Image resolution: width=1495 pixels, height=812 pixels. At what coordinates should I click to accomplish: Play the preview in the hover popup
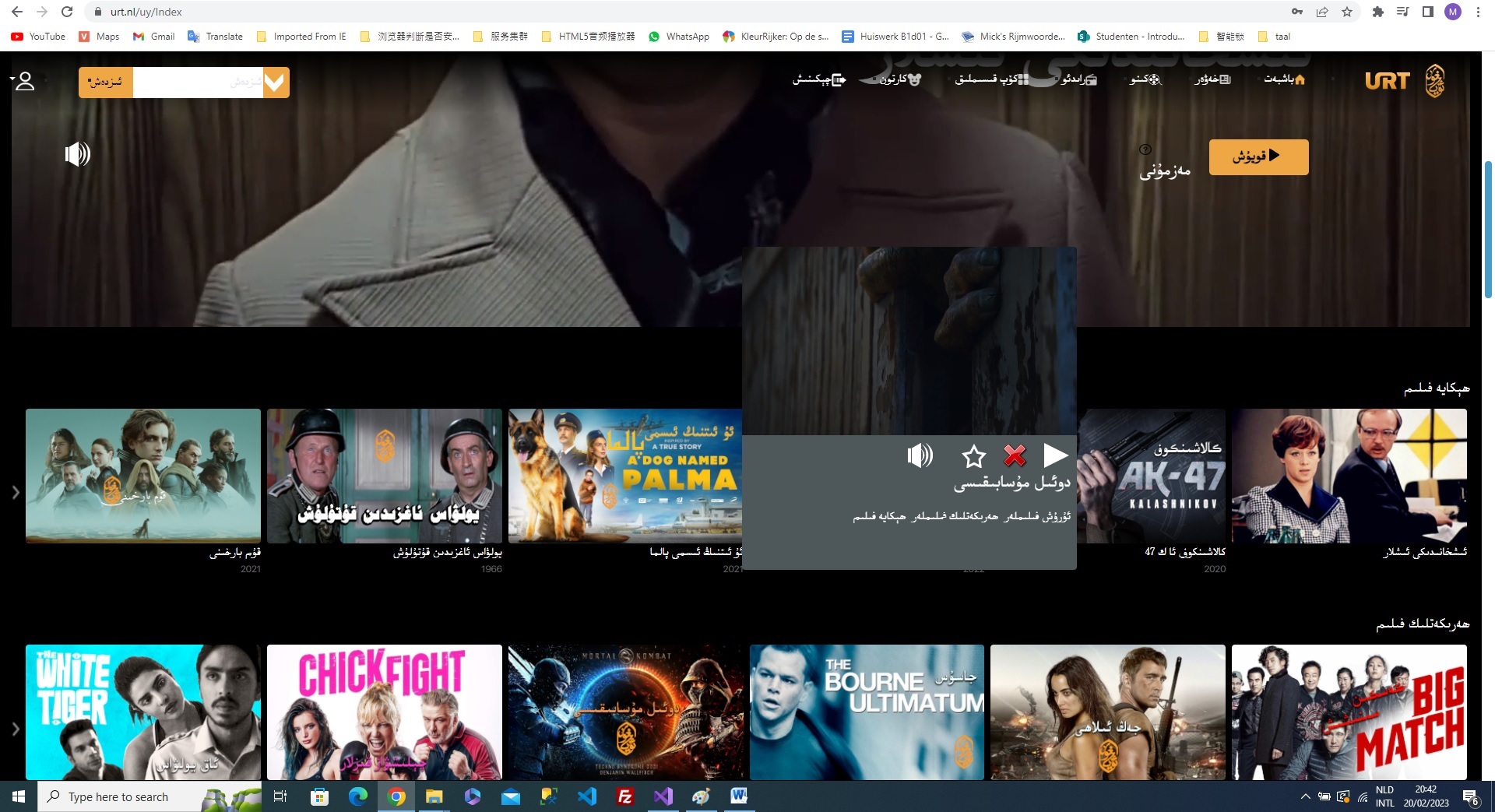[1055, 455]
